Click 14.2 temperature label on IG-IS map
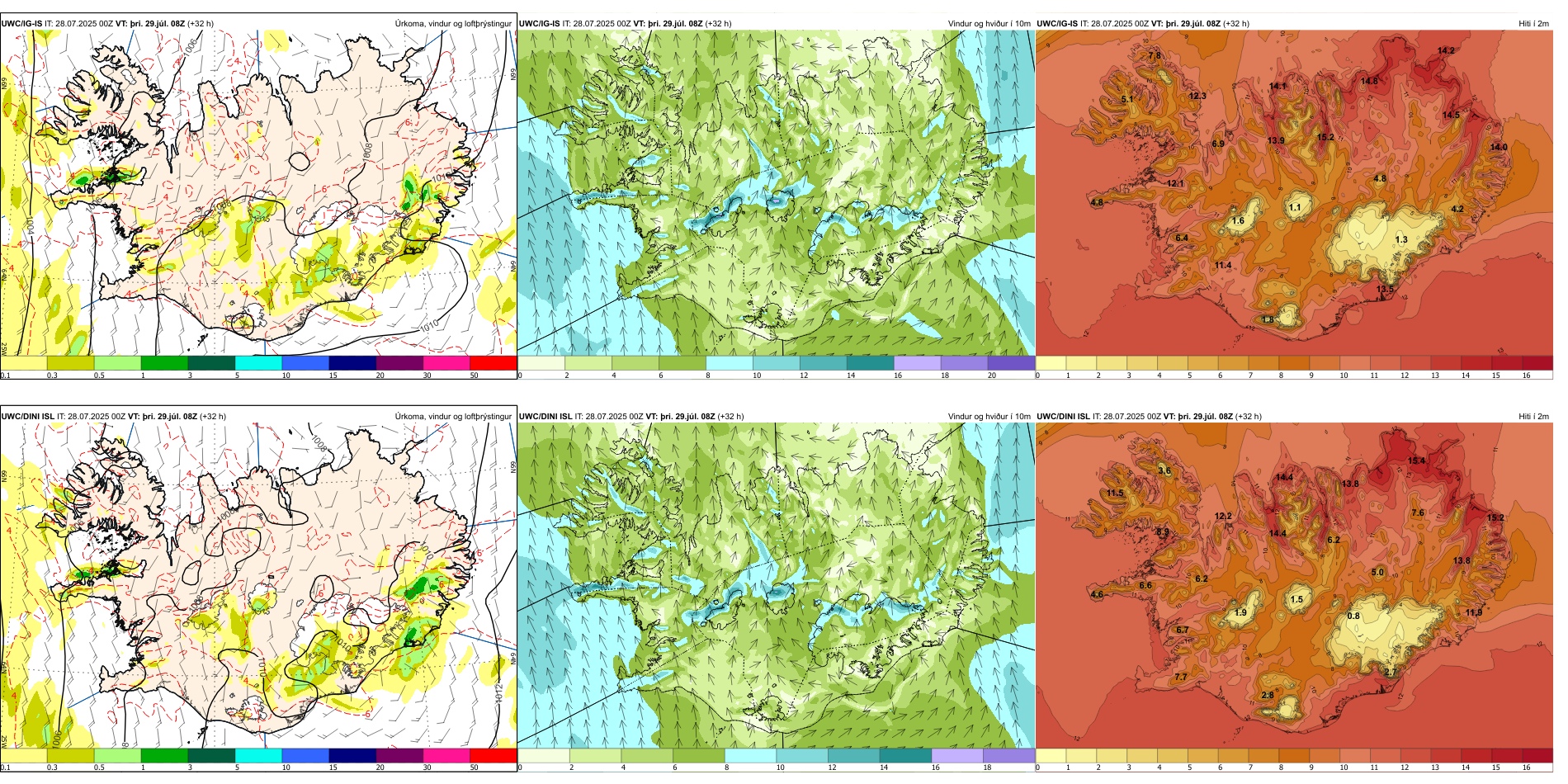 coord(1446,50)
